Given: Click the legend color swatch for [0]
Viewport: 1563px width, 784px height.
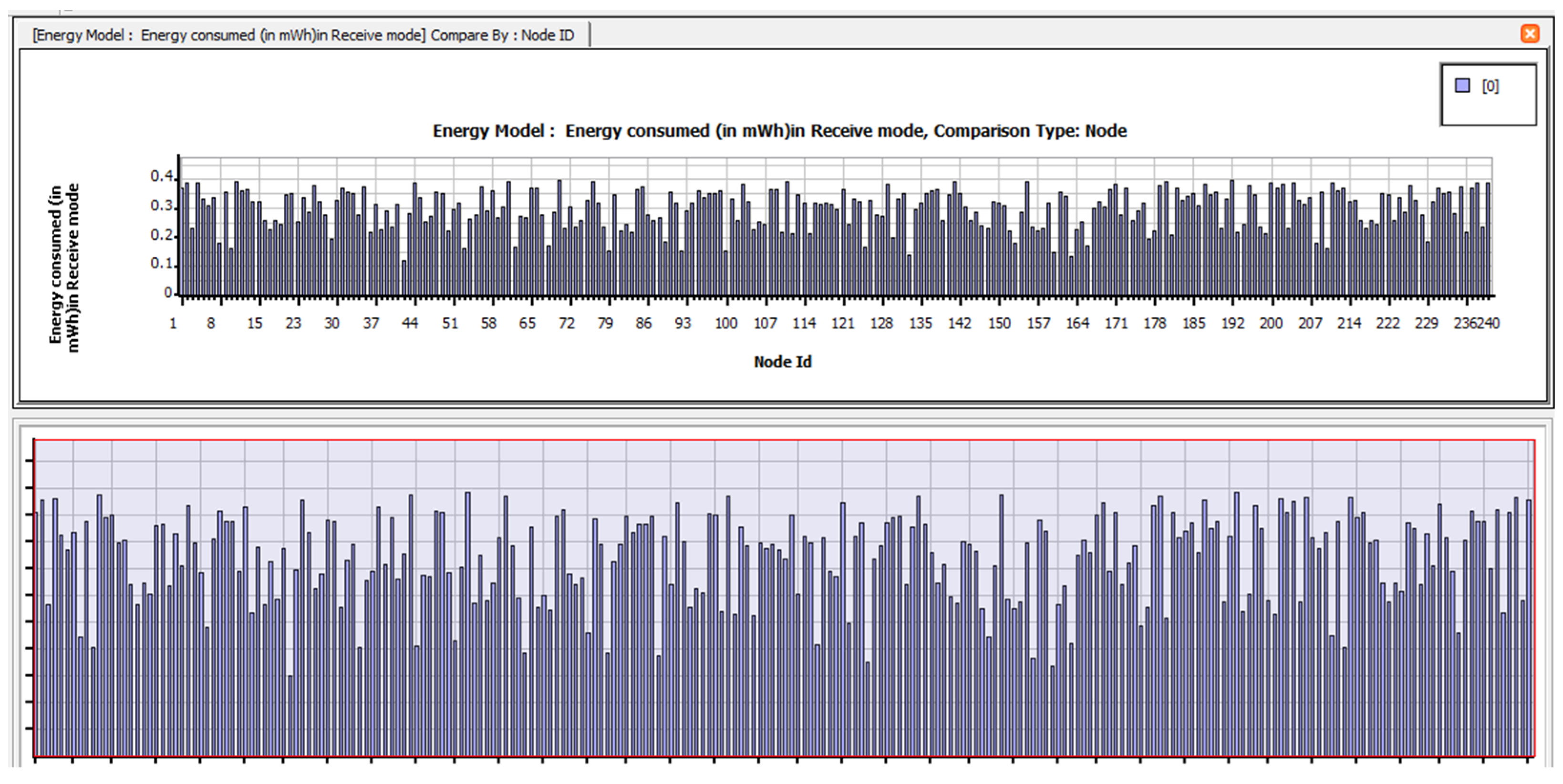Looking at the screenshot, I should 1462,85.
